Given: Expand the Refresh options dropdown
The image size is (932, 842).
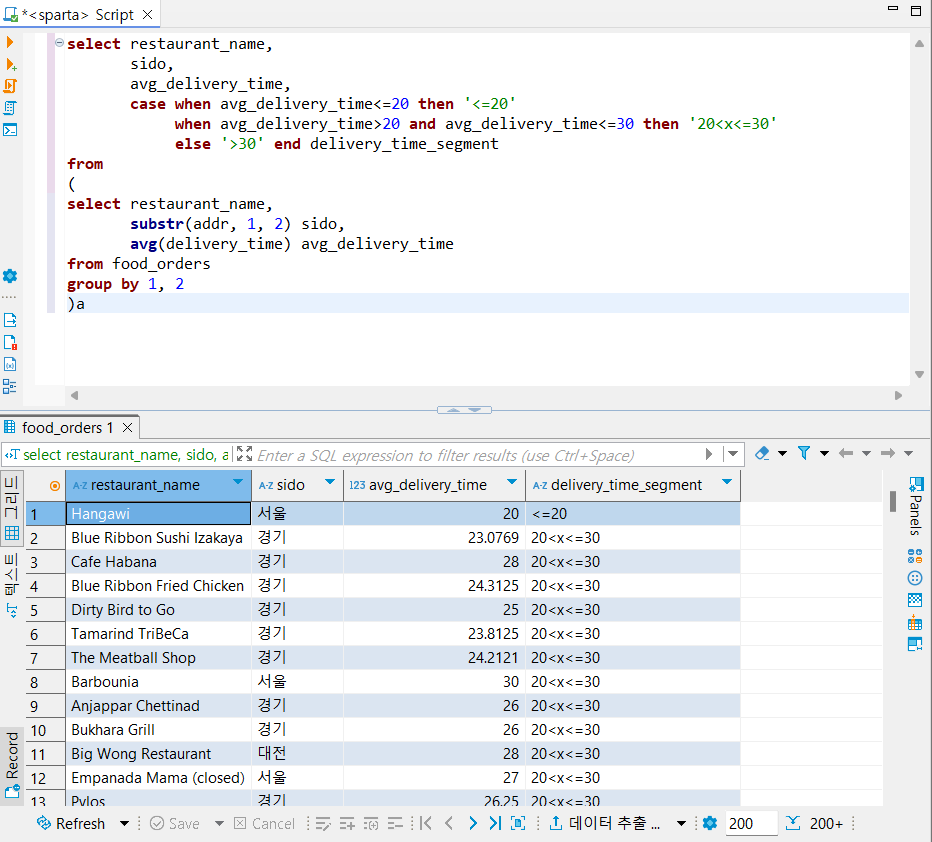Looking at the screenshot, I should (x=124, y=824).
